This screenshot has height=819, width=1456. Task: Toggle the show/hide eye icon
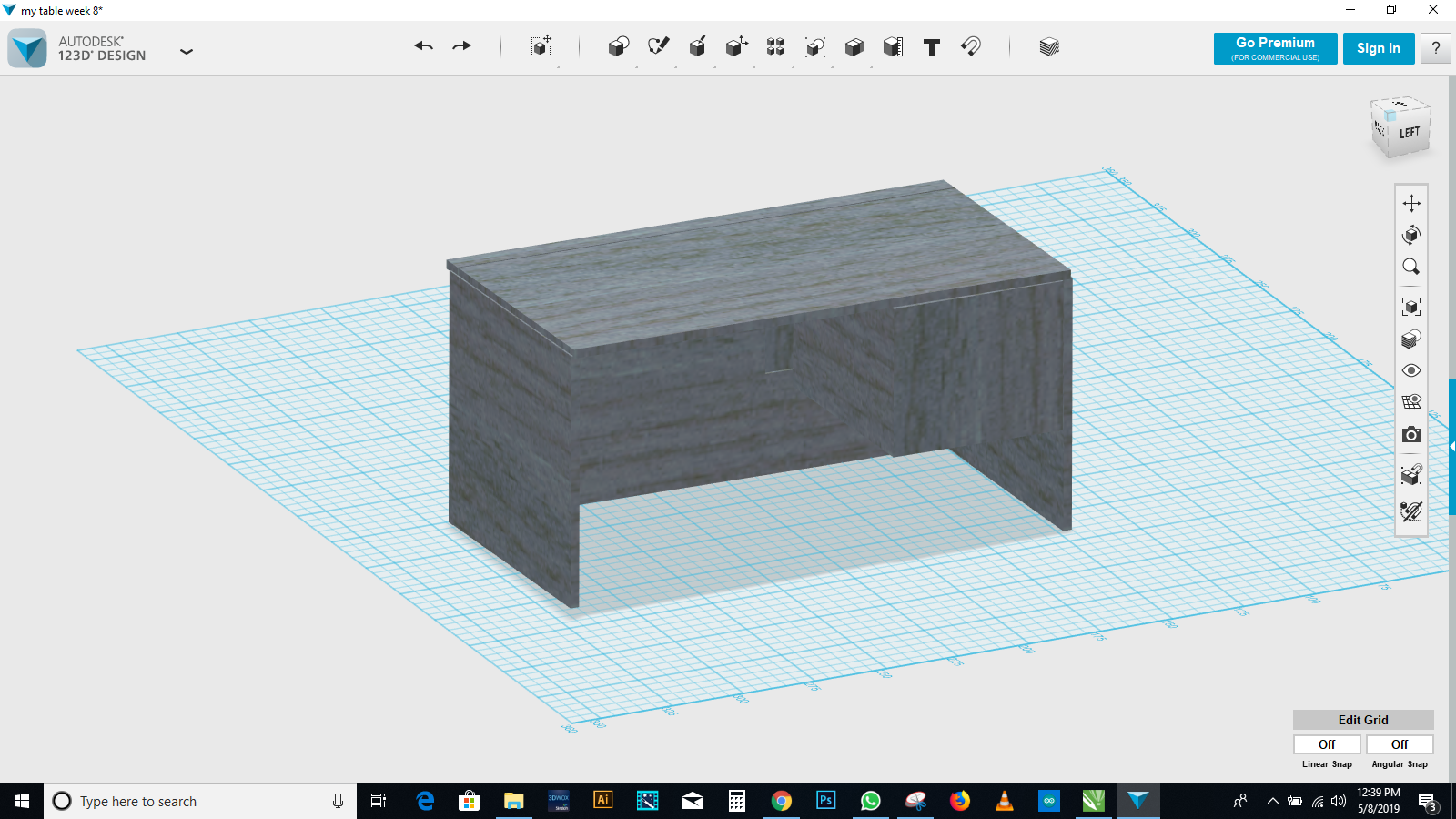point(1410,370)
